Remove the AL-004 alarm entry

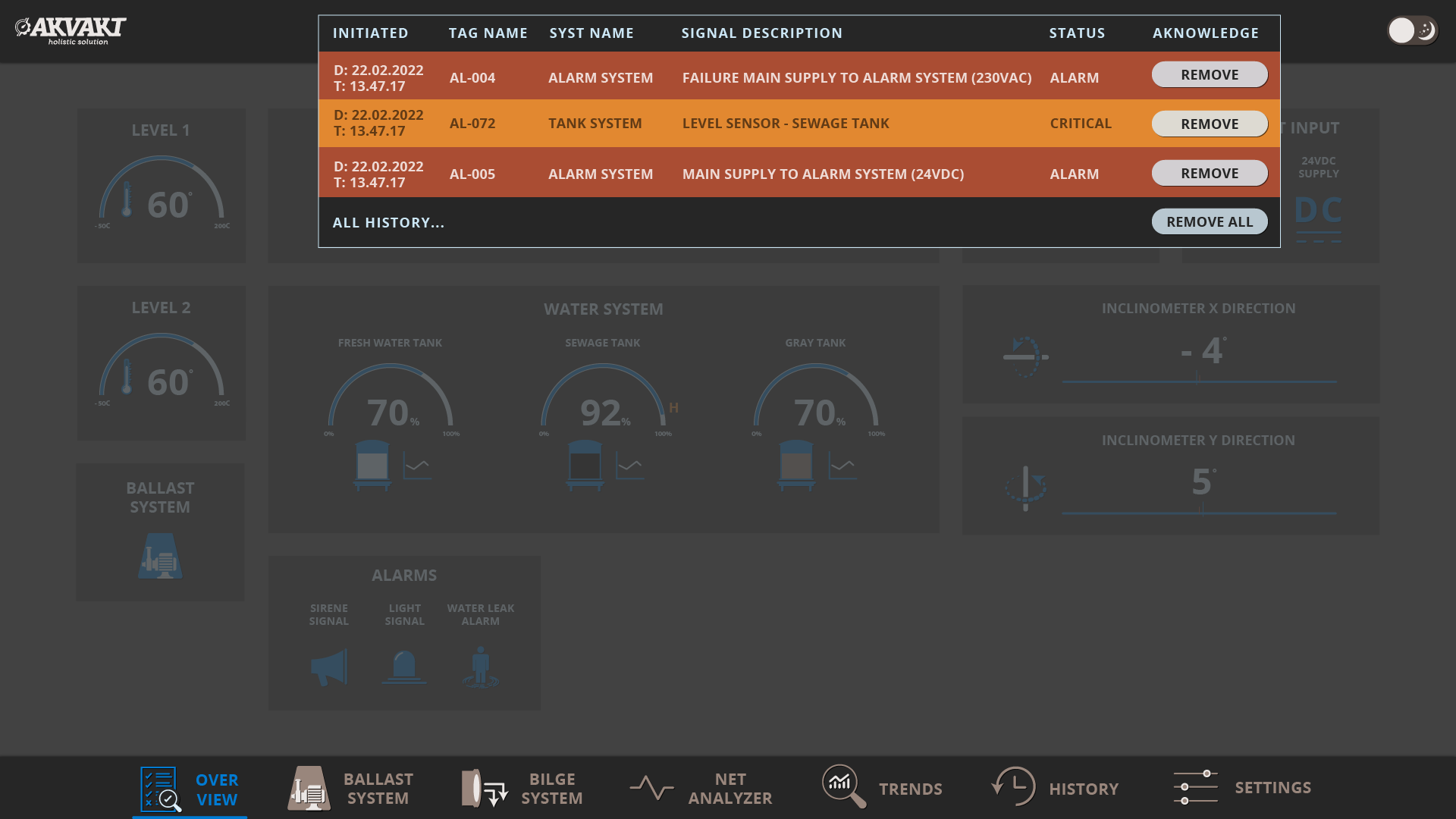[1210, 75]
